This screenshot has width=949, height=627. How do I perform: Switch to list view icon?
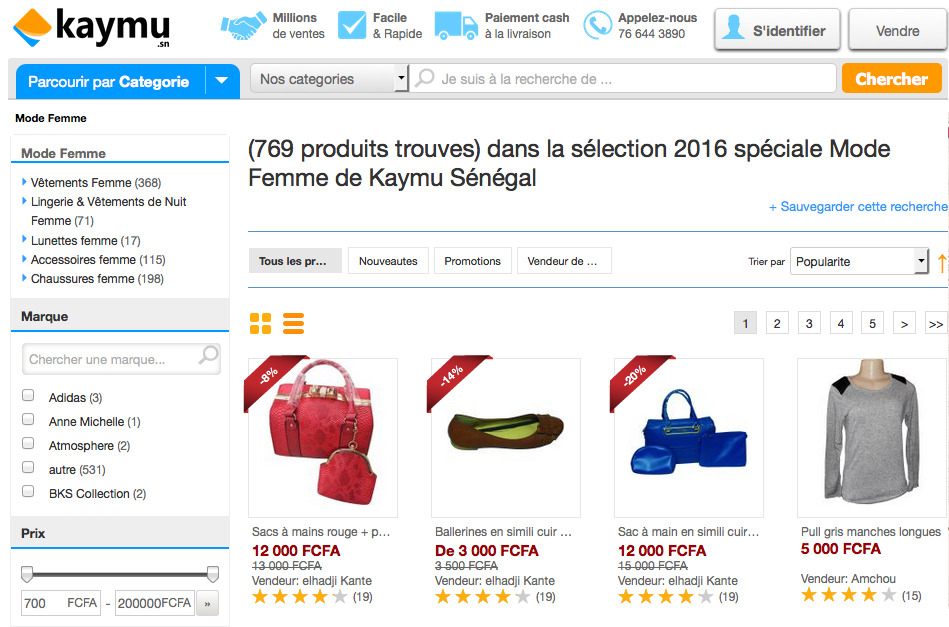(x=293, y=323)
